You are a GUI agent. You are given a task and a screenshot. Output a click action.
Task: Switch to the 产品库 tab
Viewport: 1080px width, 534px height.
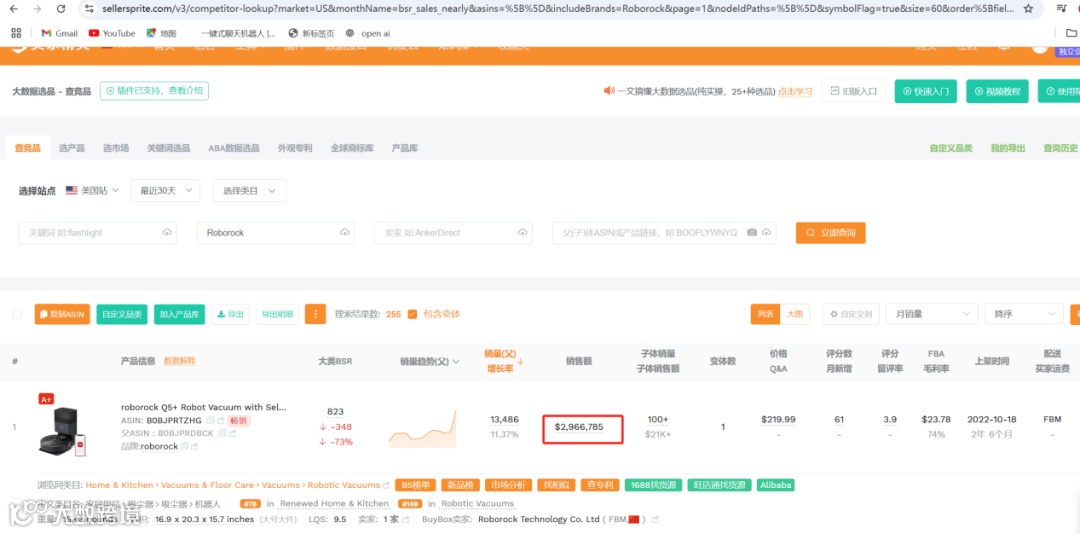404,148
